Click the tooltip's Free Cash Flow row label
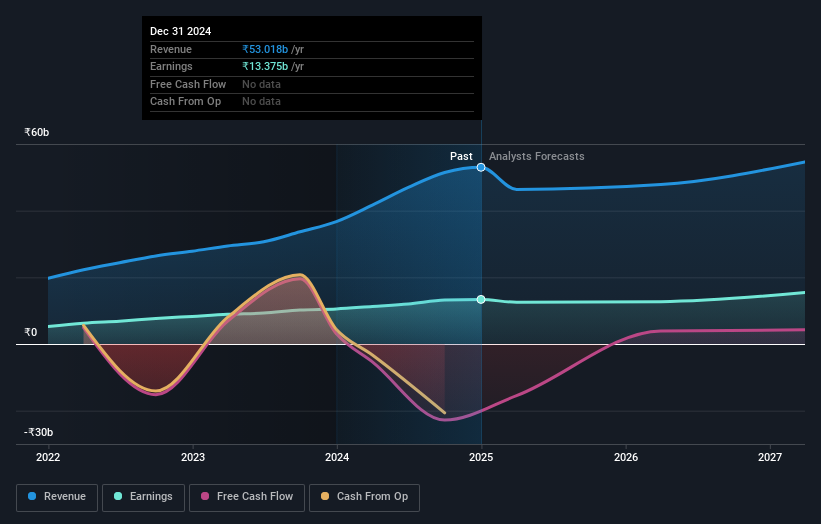821x524 pixels. point(188,84)
